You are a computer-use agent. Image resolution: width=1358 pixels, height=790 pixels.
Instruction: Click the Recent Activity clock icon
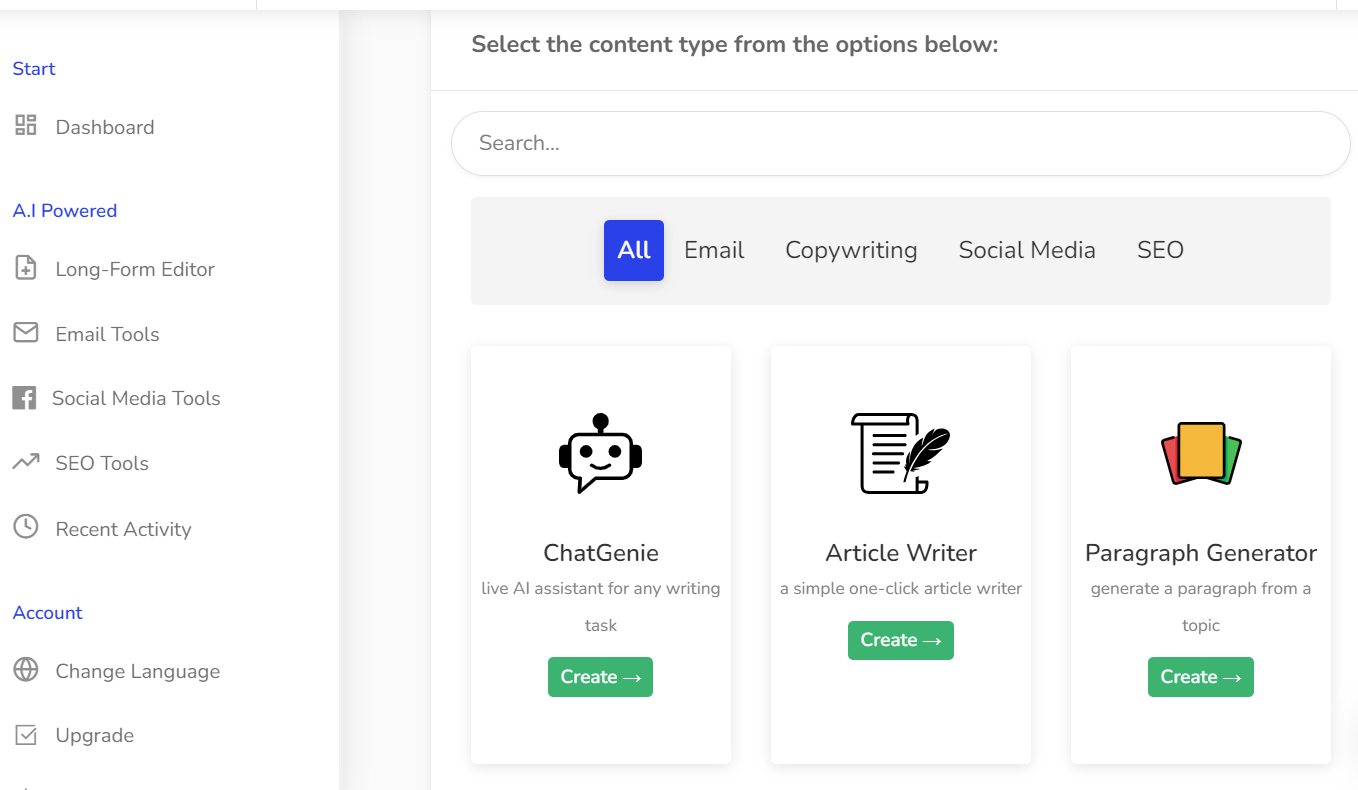(x=26, y=527)
